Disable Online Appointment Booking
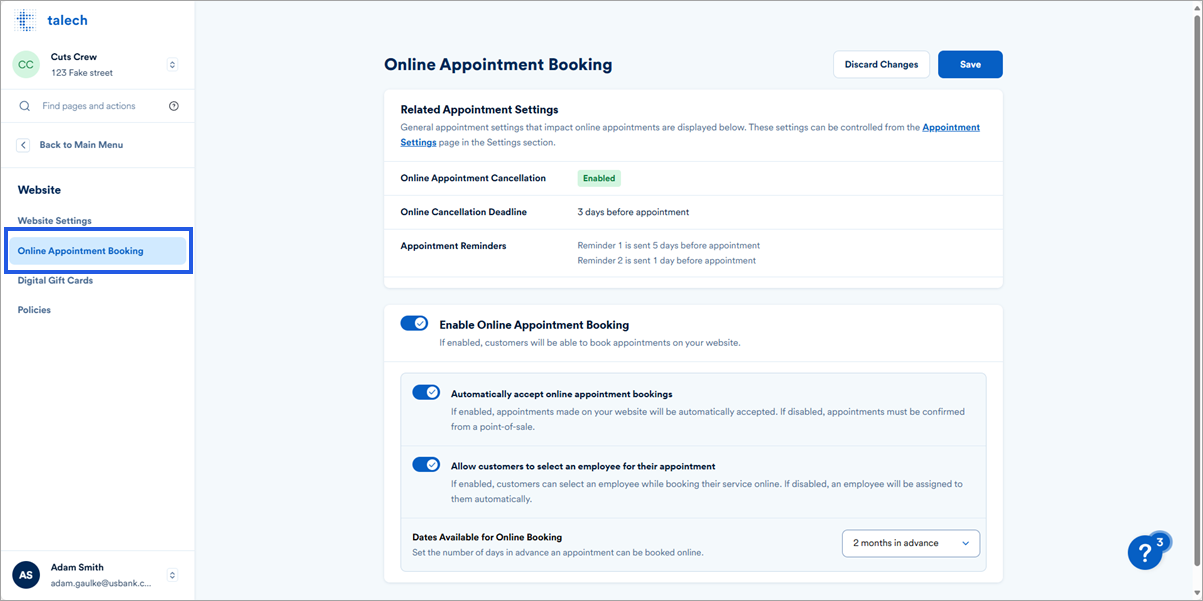The height and width of the screenshot is (601, 1203). pos(414,323)
